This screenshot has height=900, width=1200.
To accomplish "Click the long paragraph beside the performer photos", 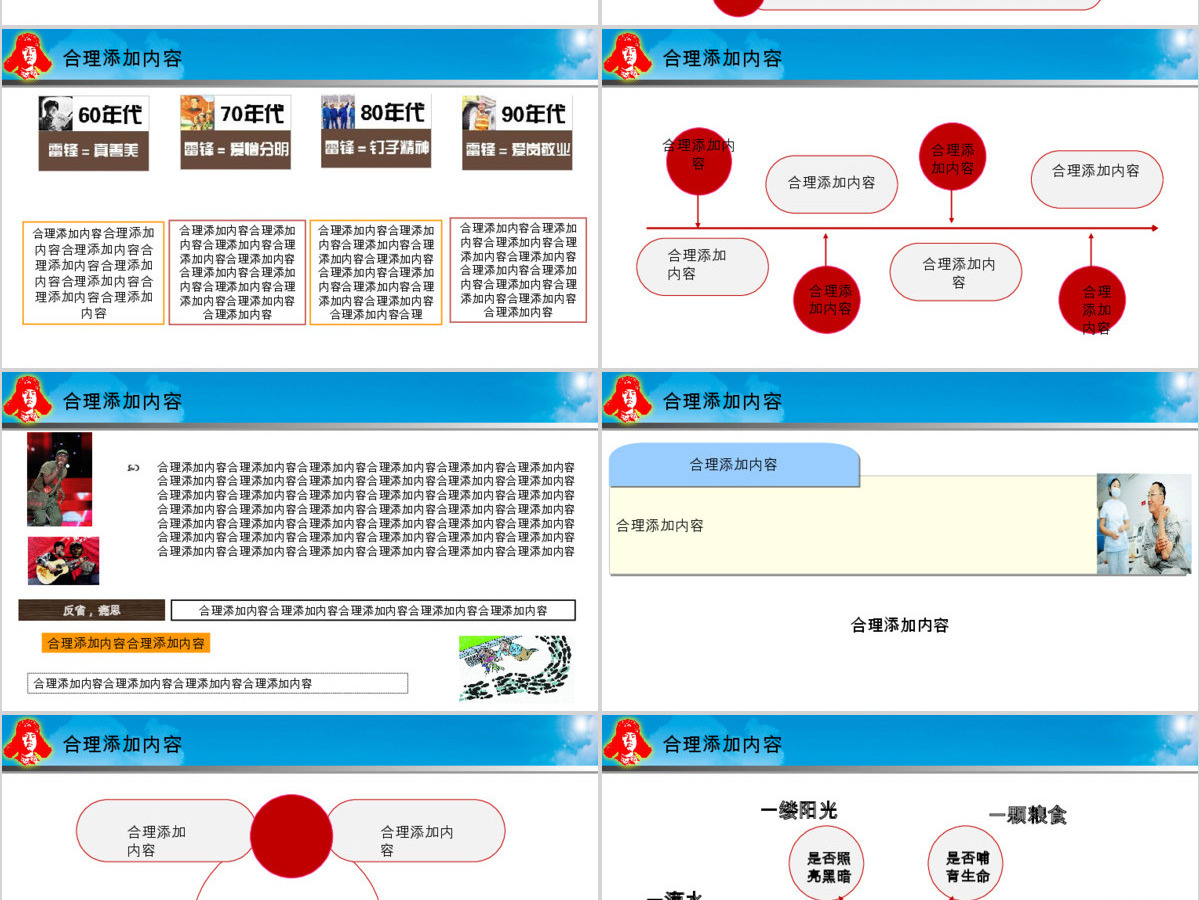I will point(366,509).
